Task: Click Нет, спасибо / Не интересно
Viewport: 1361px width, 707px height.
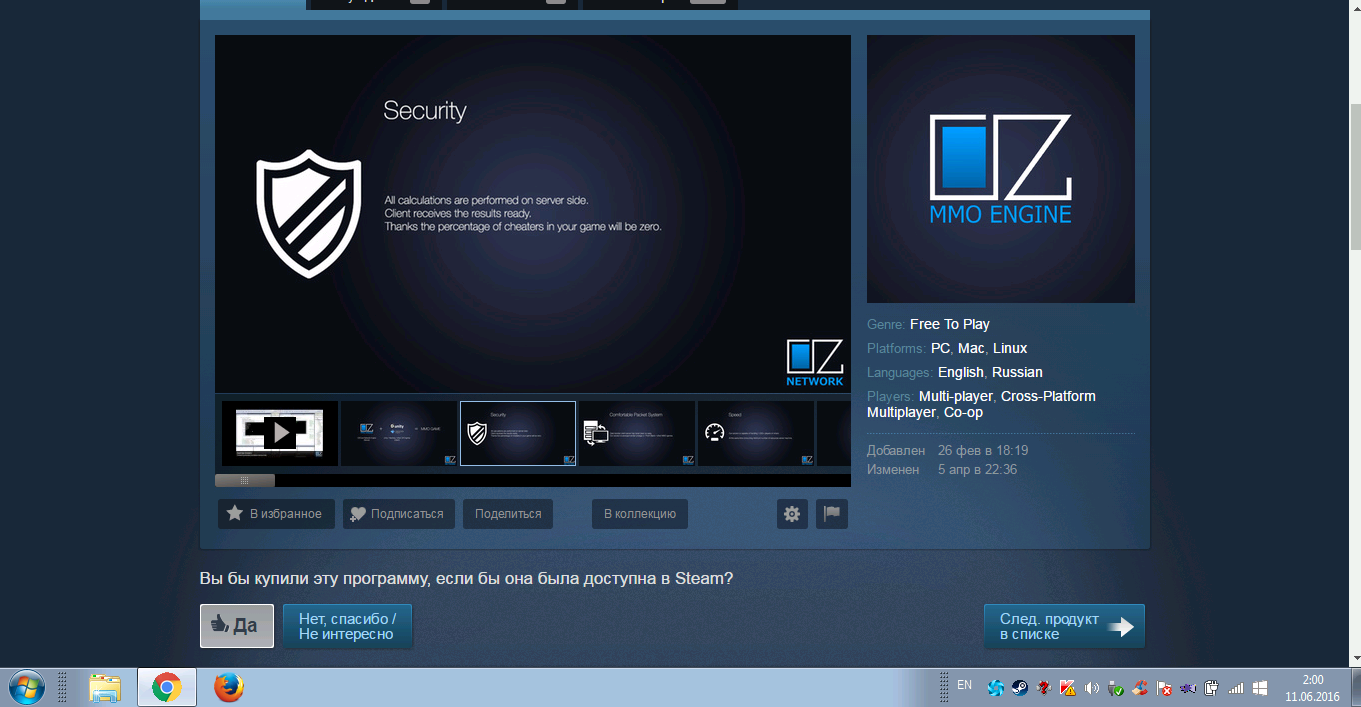Action: pos(347,626)
